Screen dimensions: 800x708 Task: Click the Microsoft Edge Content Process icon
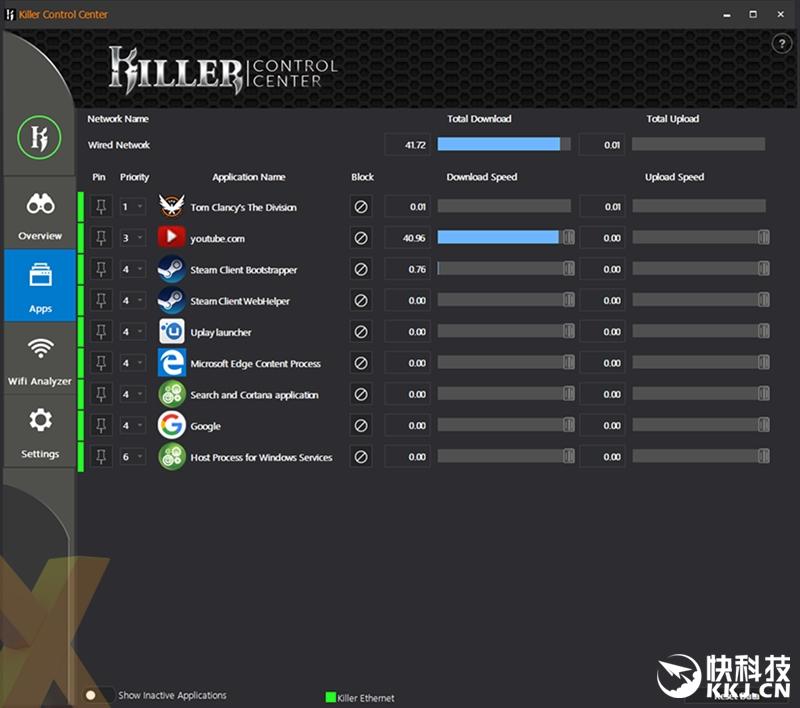(171, 363)
